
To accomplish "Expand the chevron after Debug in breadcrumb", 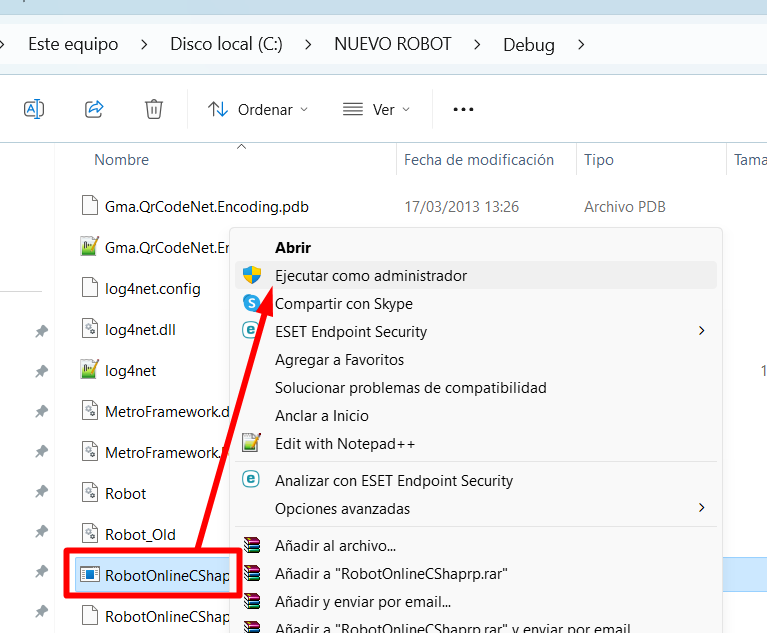I will point(581,45).
